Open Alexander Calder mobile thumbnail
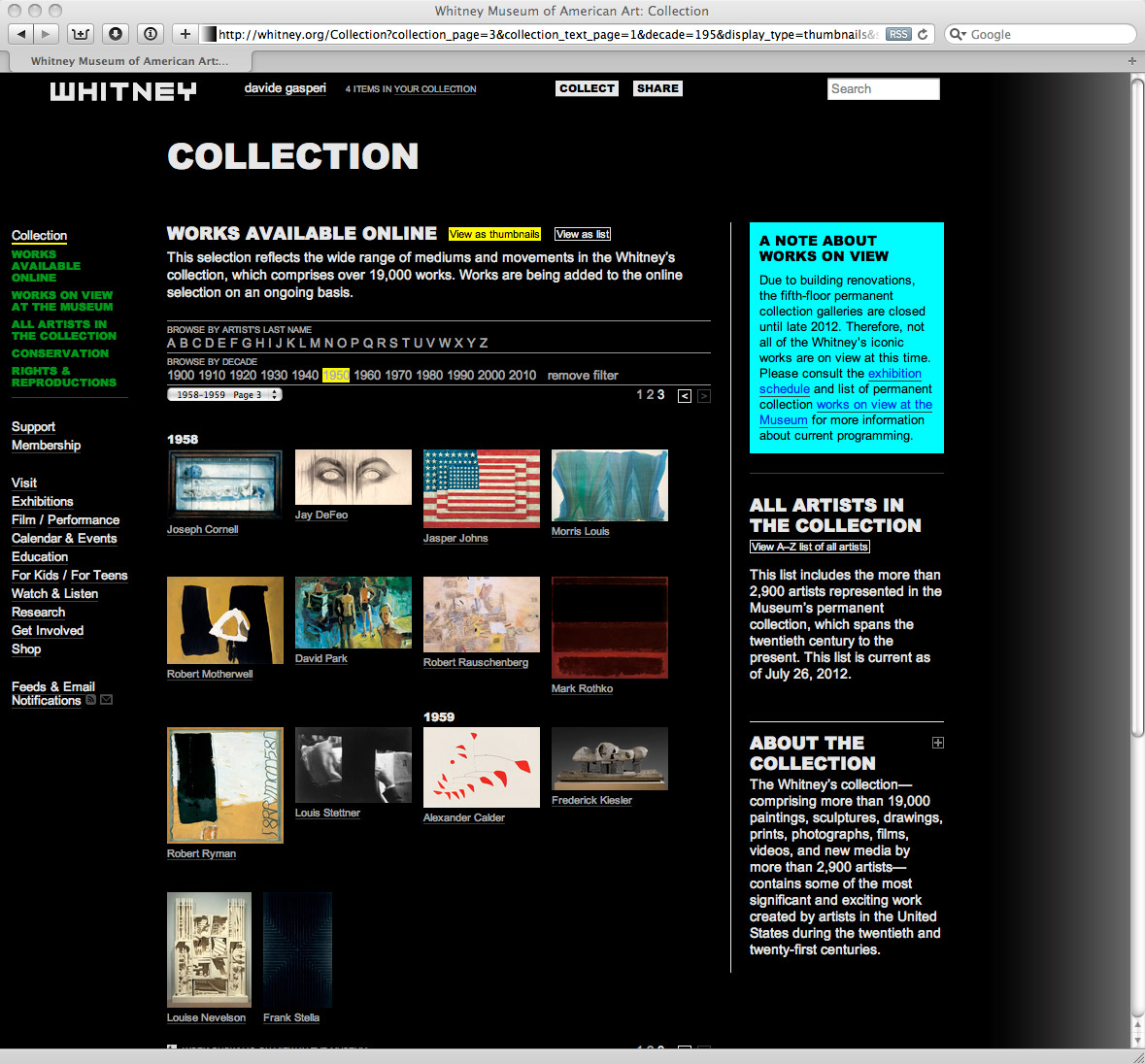This screenshot has height=1064, width=1145. (x=482, y=767)
